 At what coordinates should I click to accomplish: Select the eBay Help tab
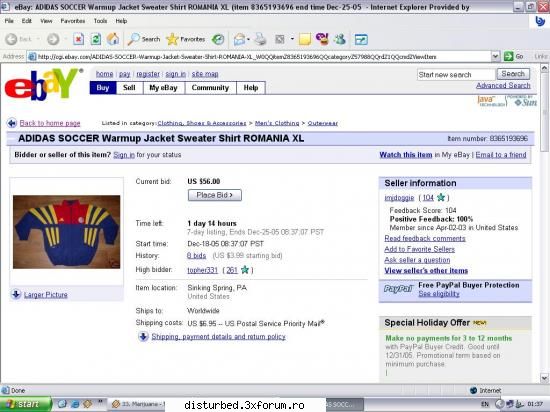click(251, 88)
